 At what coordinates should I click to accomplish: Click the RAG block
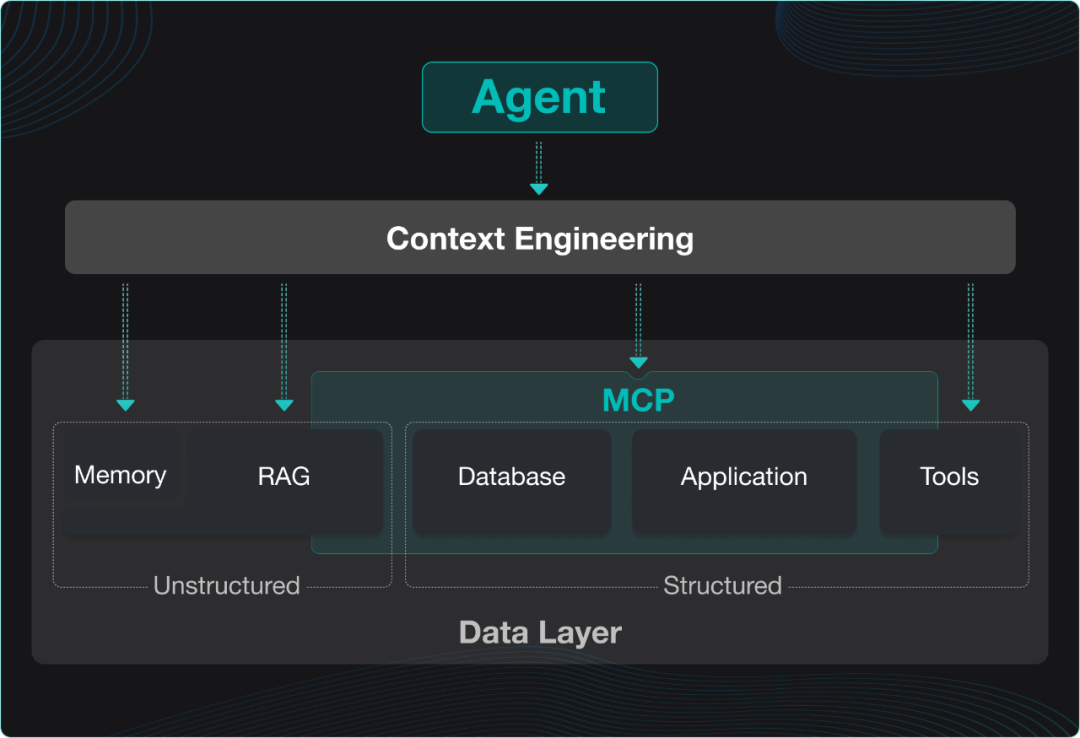click(283, 477)
